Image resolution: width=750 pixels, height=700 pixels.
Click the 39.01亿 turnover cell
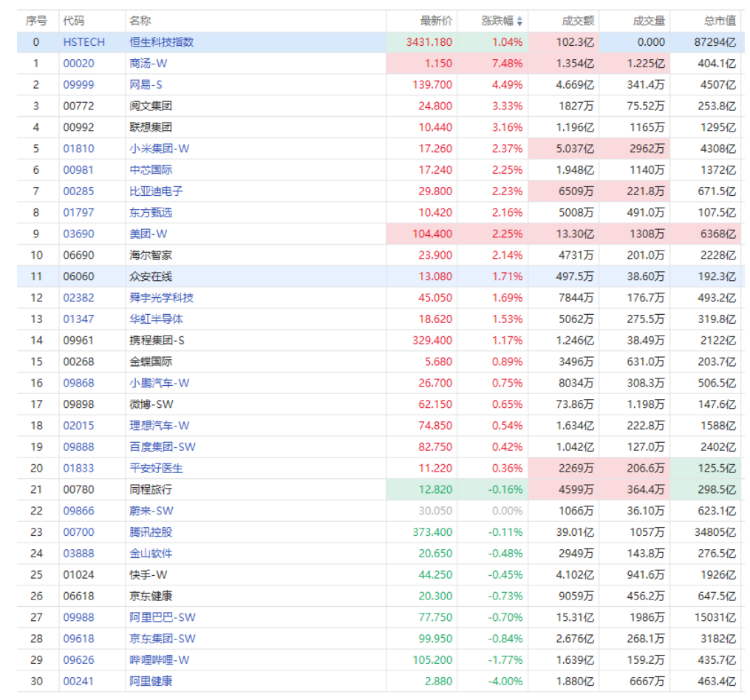click(575, 532)
